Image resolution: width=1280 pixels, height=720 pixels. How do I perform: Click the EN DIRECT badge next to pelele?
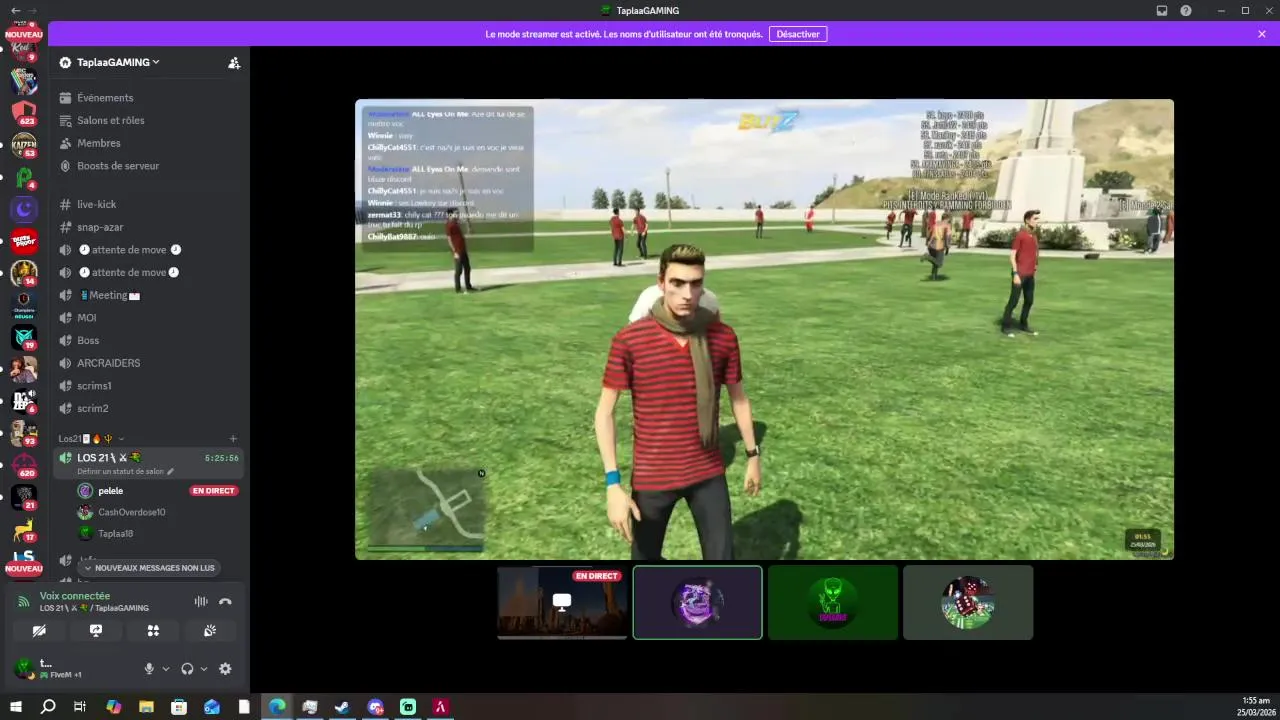click(214, 491)
